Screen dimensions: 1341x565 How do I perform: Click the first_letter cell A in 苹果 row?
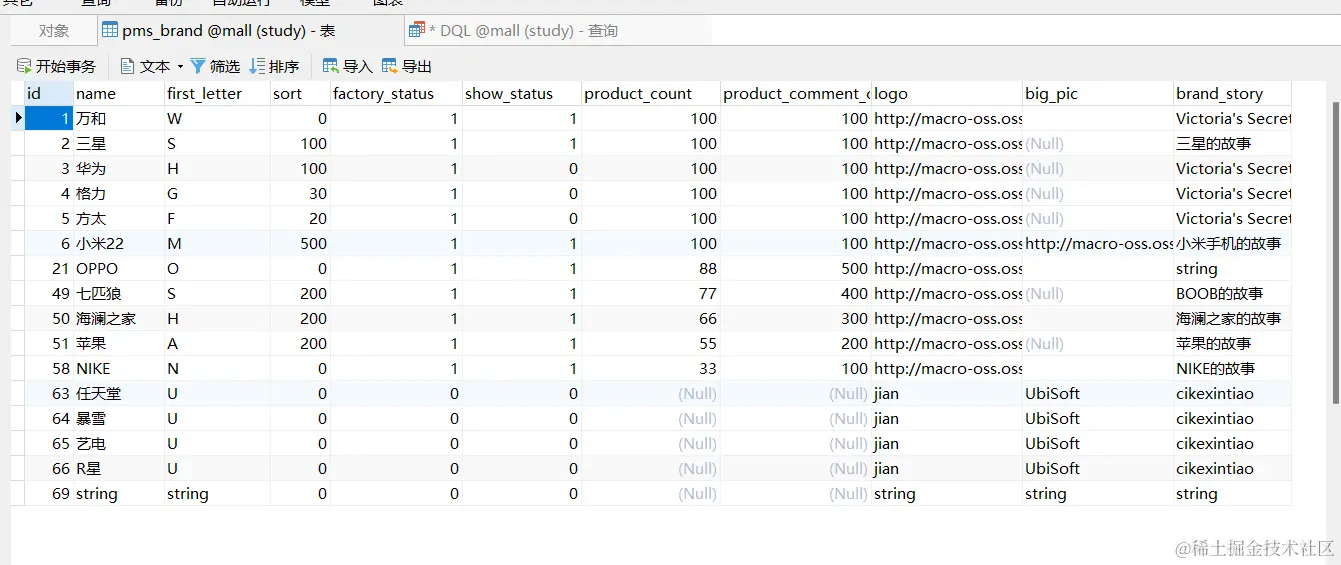217,343
